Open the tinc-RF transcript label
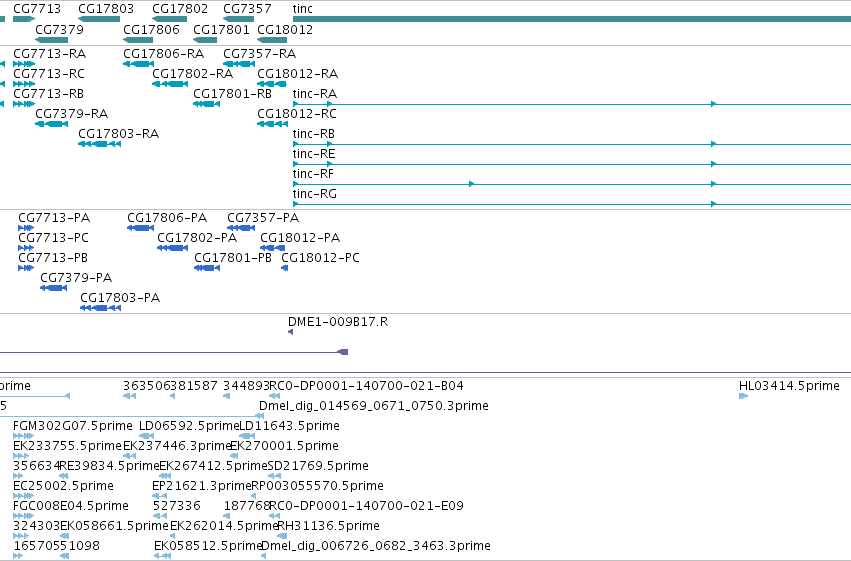The width and height of the screenshot is (851, 561). [313, 174]
